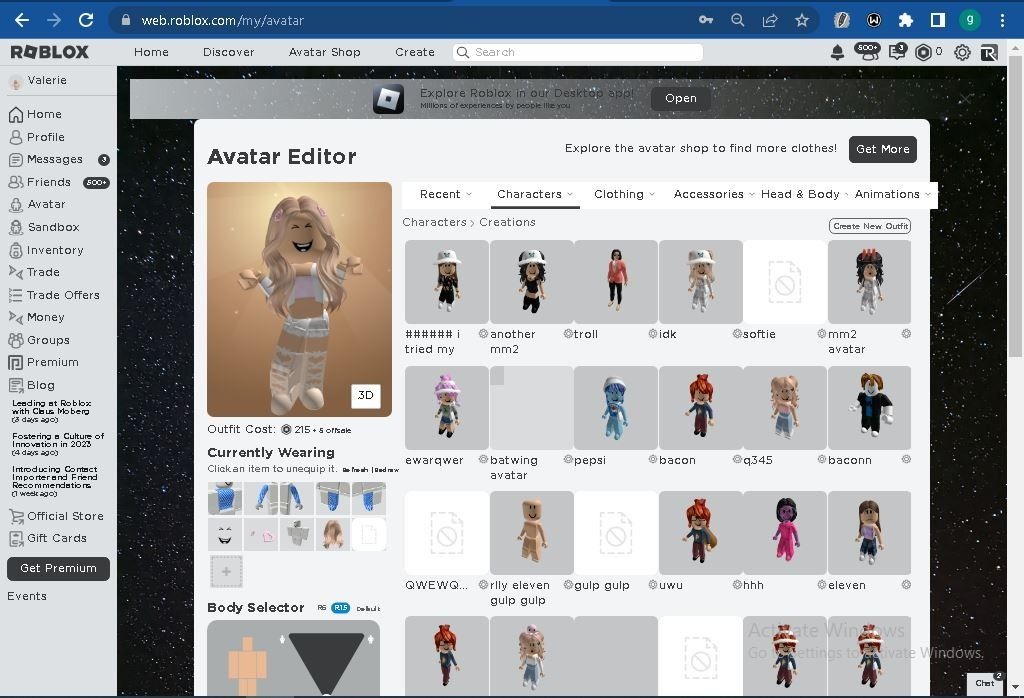Open Roblox notifications bell
Viewport: 1024px width, 698px height.
click(837, 52)
